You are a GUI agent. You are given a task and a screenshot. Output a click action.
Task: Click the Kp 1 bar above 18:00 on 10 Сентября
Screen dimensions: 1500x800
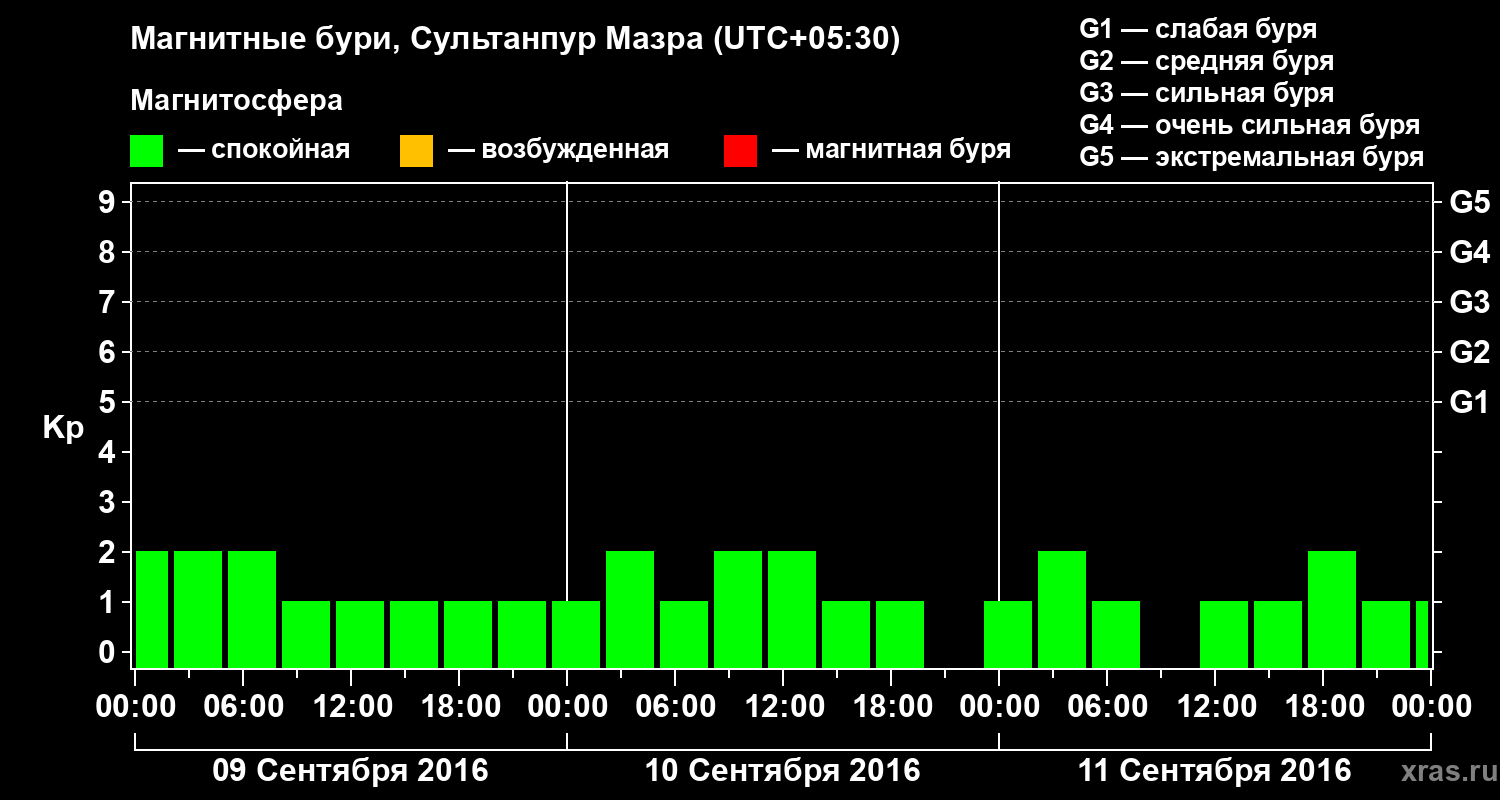[900, 634]
